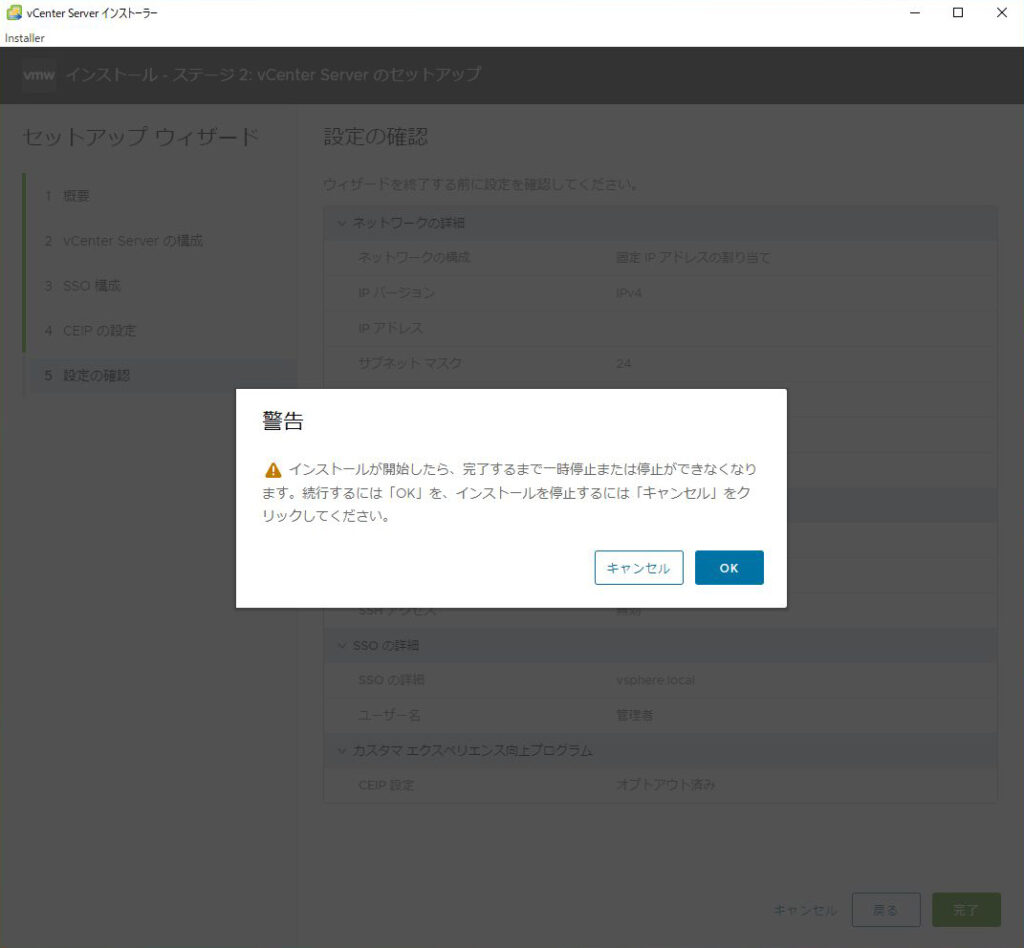Collapse the カスタマ エクスペリエンス向上プログラム section
The width and height of the screenshot is (1024, 948).
pyautogui.click(x=660, y=751)
